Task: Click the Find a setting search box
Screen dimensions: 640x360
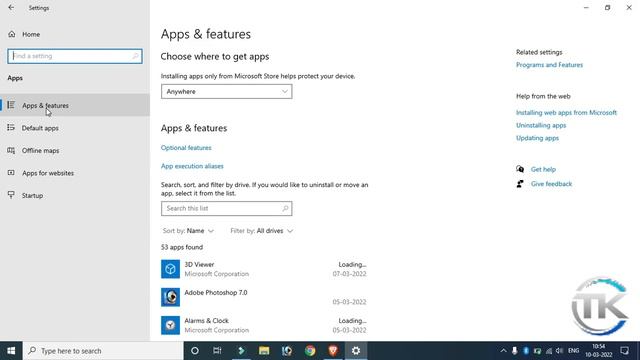Action: click(x=75, y=56)
